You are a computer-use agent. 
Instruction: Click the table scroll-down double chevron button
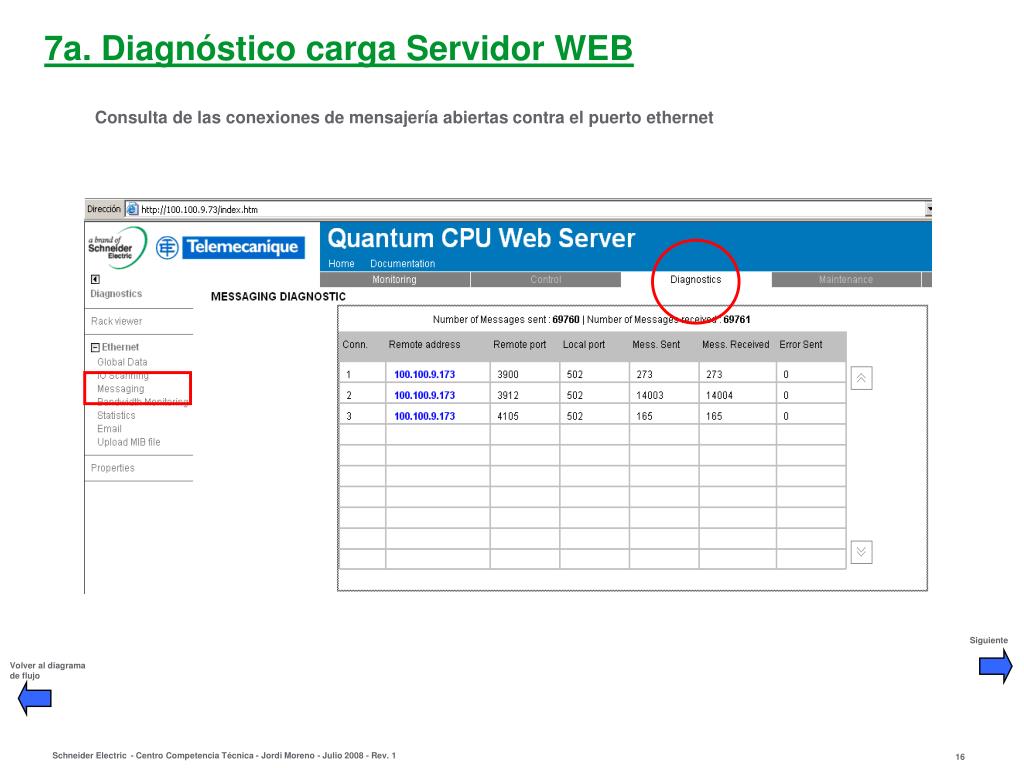[861, 552]
